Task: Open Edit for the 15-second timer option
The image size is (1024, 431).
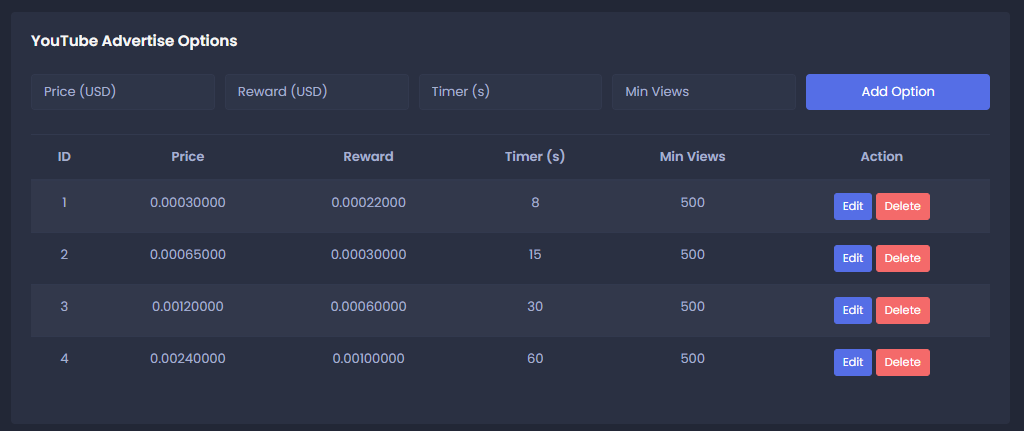Action: pos(852,258)
